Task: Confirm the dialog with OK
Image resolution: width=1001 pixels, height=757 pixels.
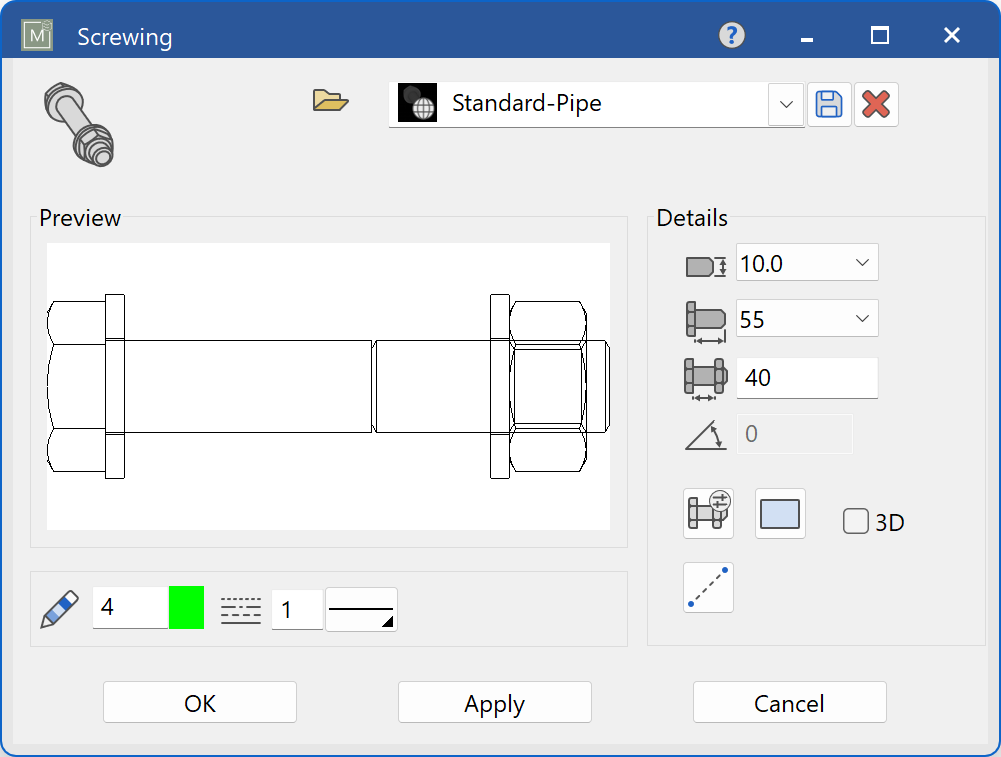Action: 199,702
